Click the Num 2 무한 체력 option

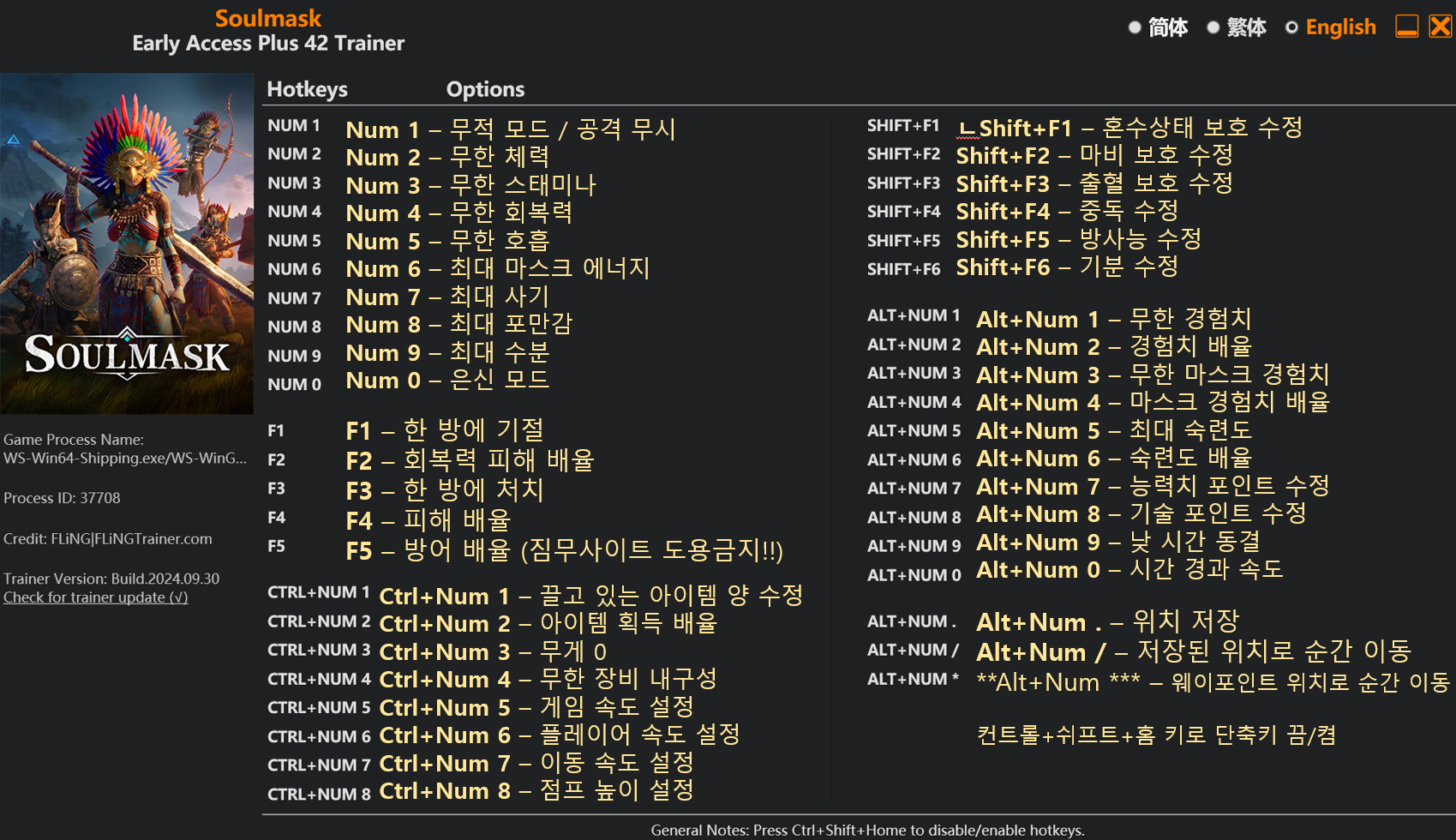(447, 157)
